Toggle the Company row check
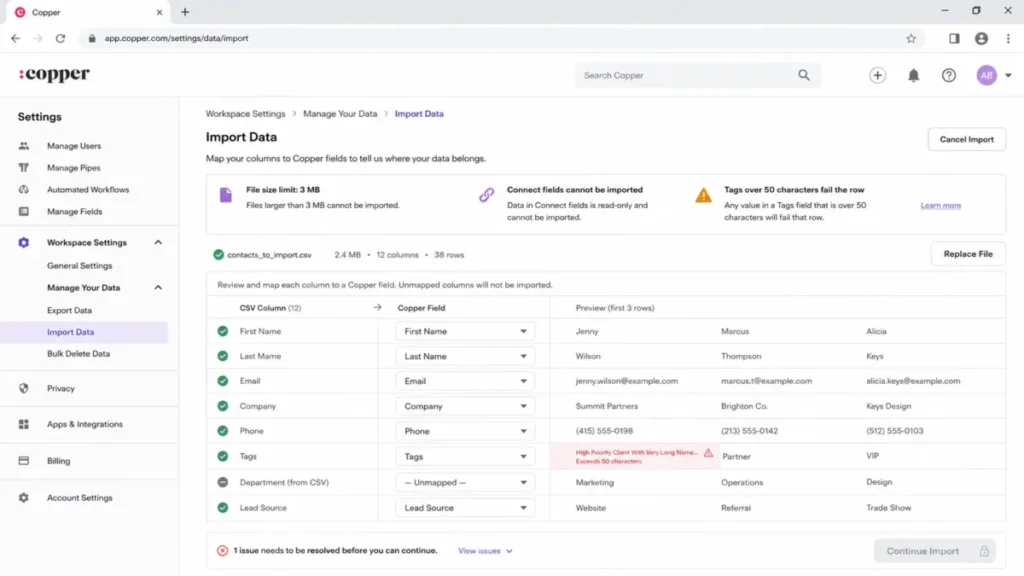 pos(223,406)
